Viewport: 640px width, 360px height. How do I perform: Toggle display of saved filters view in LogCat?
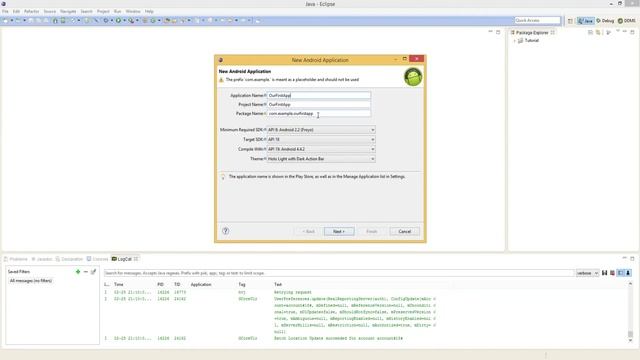pyautogui.click(x=620, y=273)
